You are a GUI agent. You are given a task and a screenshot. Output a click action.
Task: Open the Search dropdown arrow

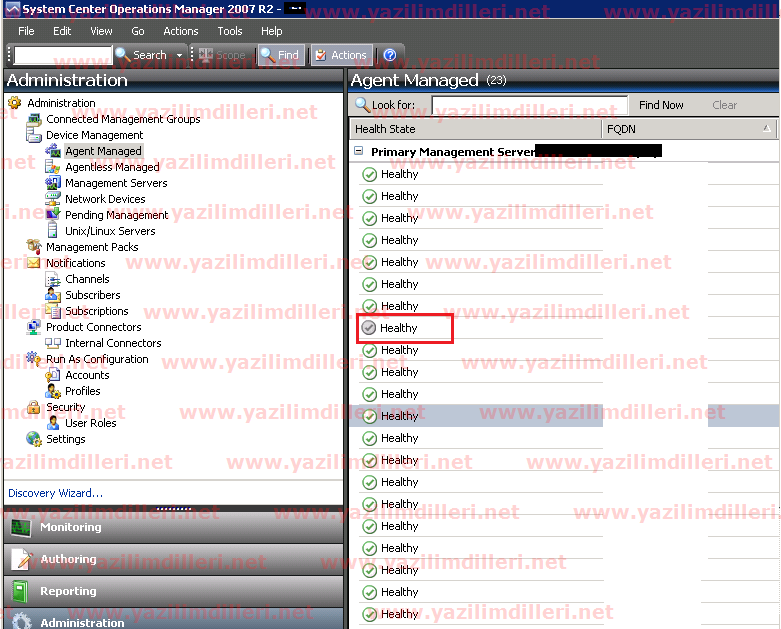point(179,55)
